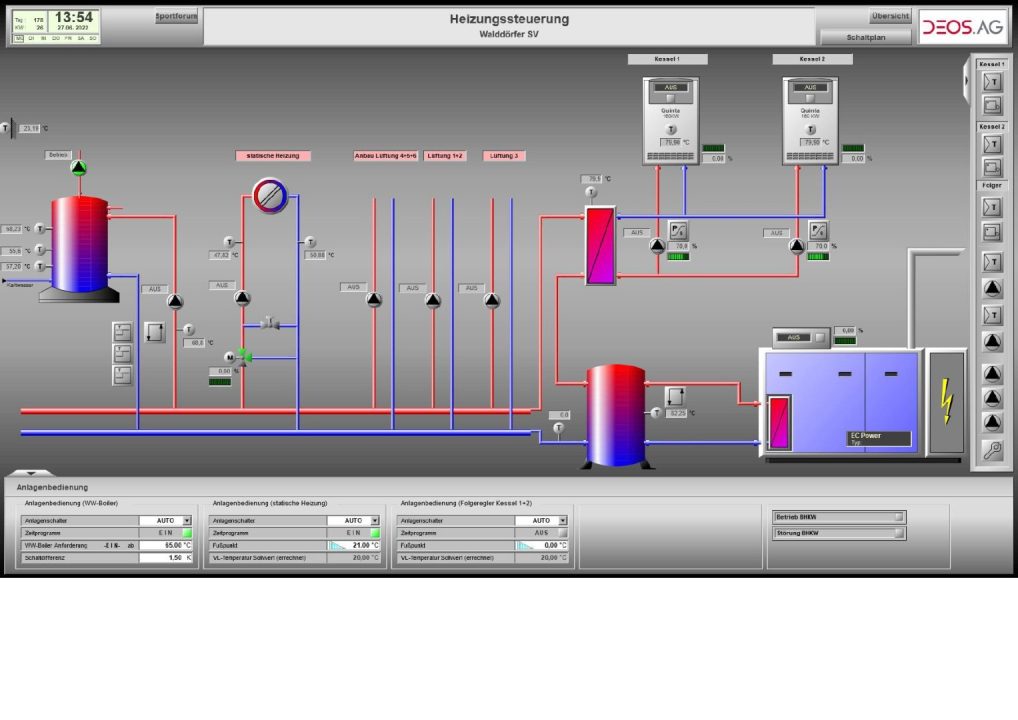
Task: Collapse the Anlagenbedienung bottom panel arrow
Action: coord(30,473)
